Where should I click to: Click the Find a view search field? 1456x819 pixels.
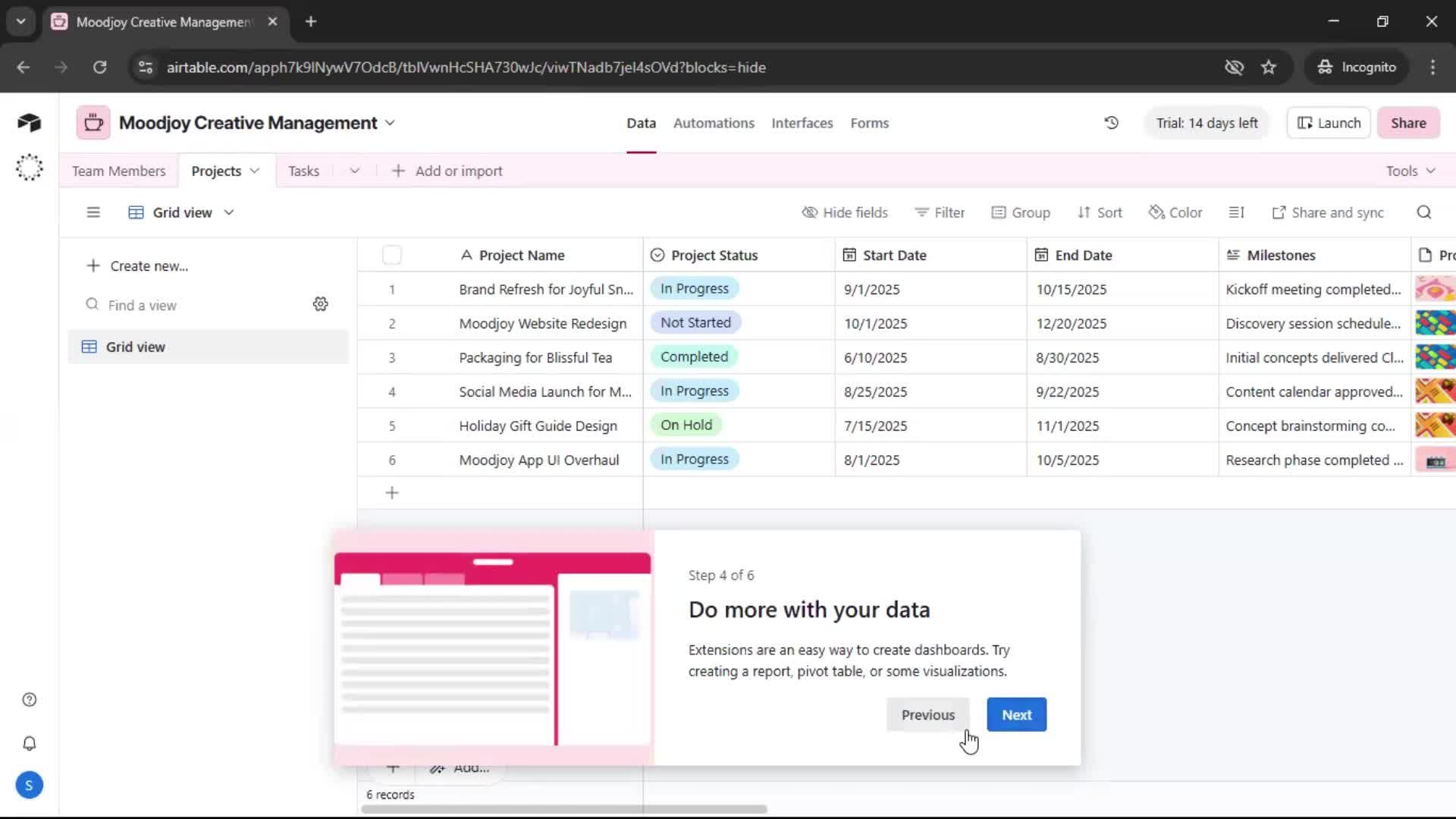(197, 305)
